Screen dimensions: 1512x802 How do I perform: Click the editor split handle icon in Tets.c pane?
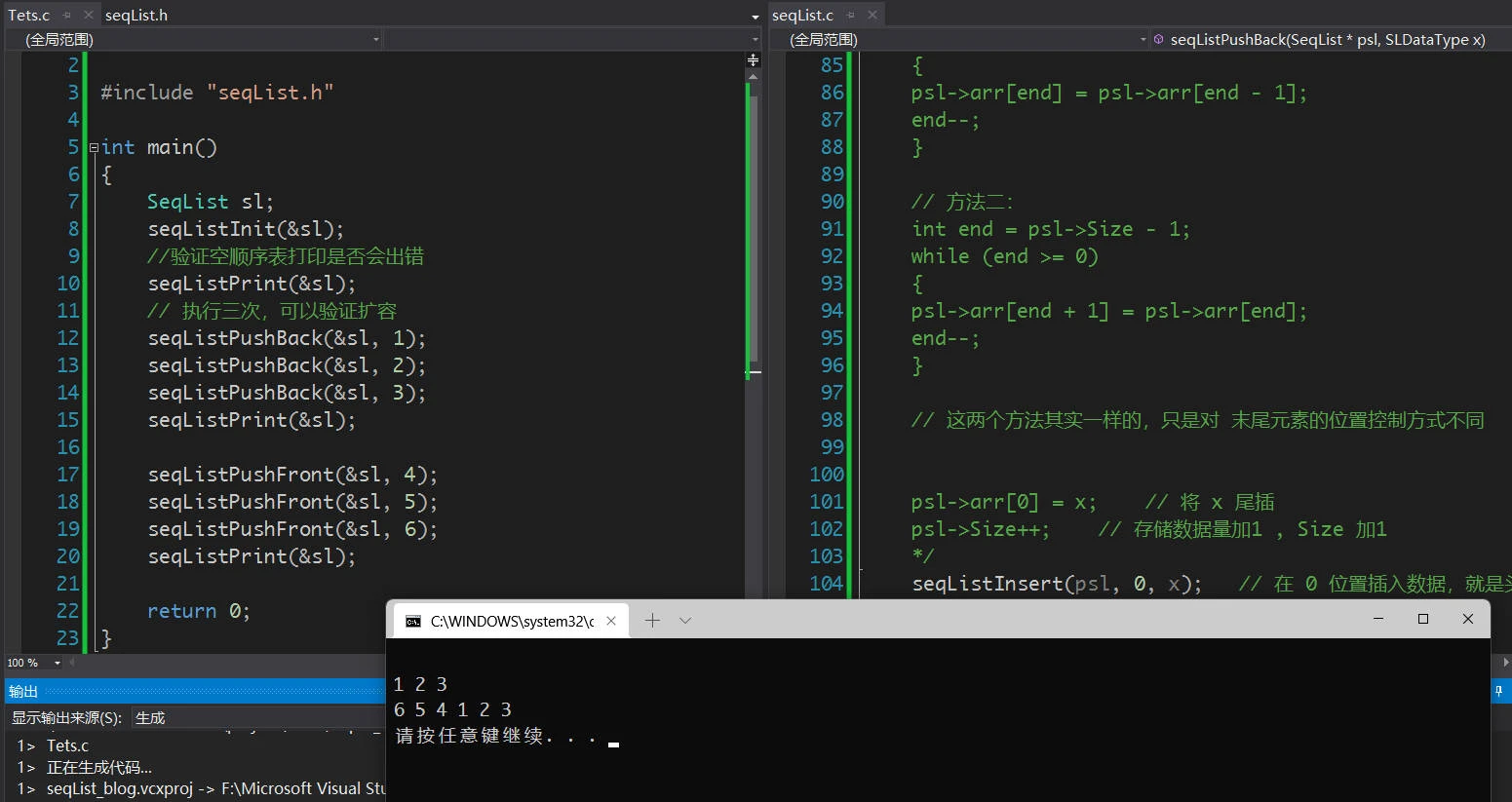point(753,60)
